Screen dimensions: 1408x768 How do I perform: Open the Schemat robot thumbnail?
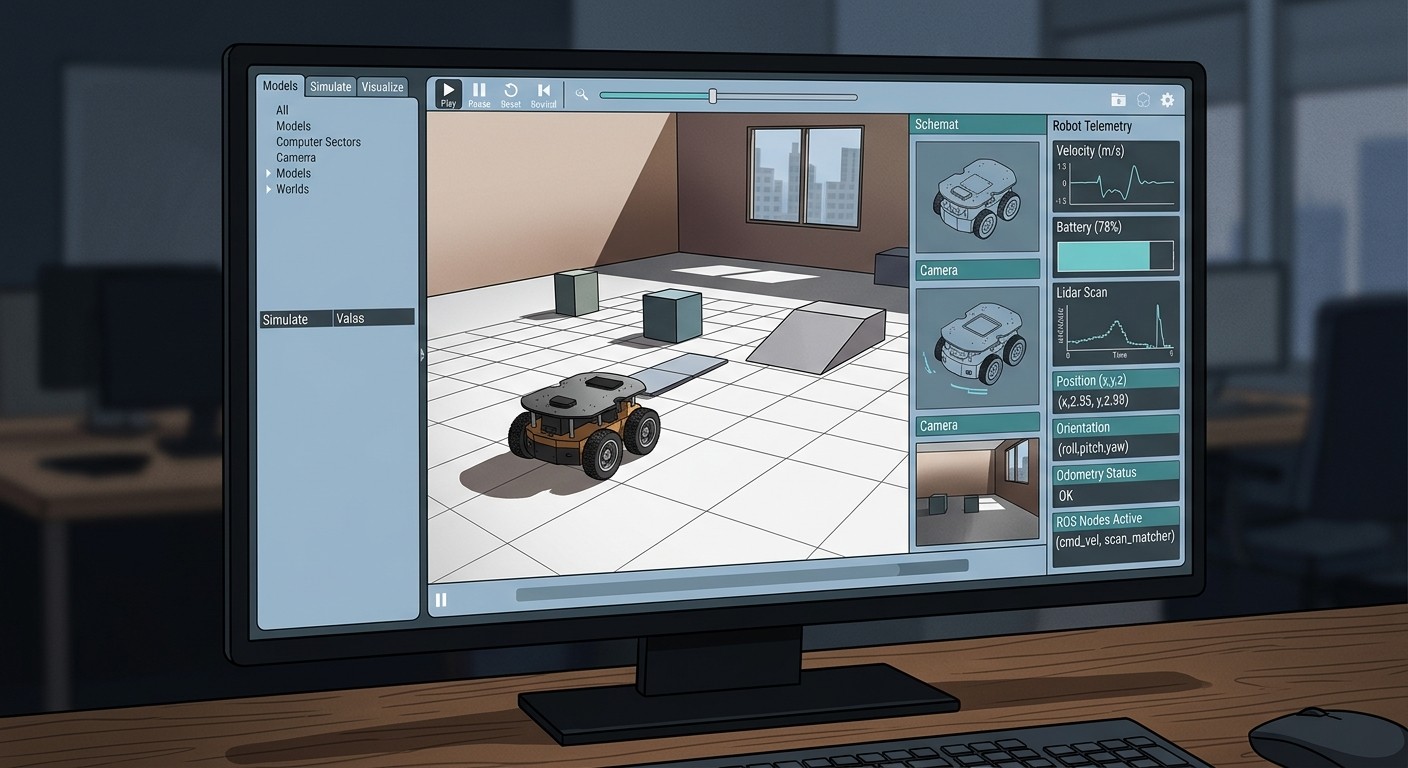coord(977,197)
